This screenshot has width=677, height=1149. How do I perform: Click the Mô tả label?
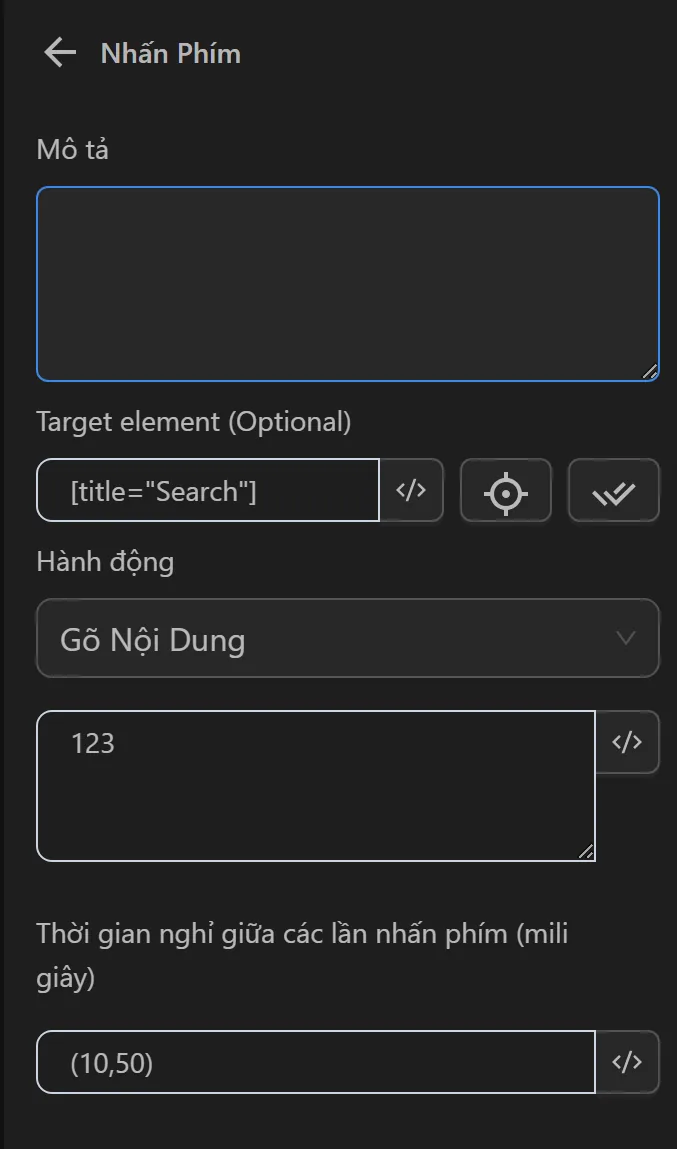point(73,150)
